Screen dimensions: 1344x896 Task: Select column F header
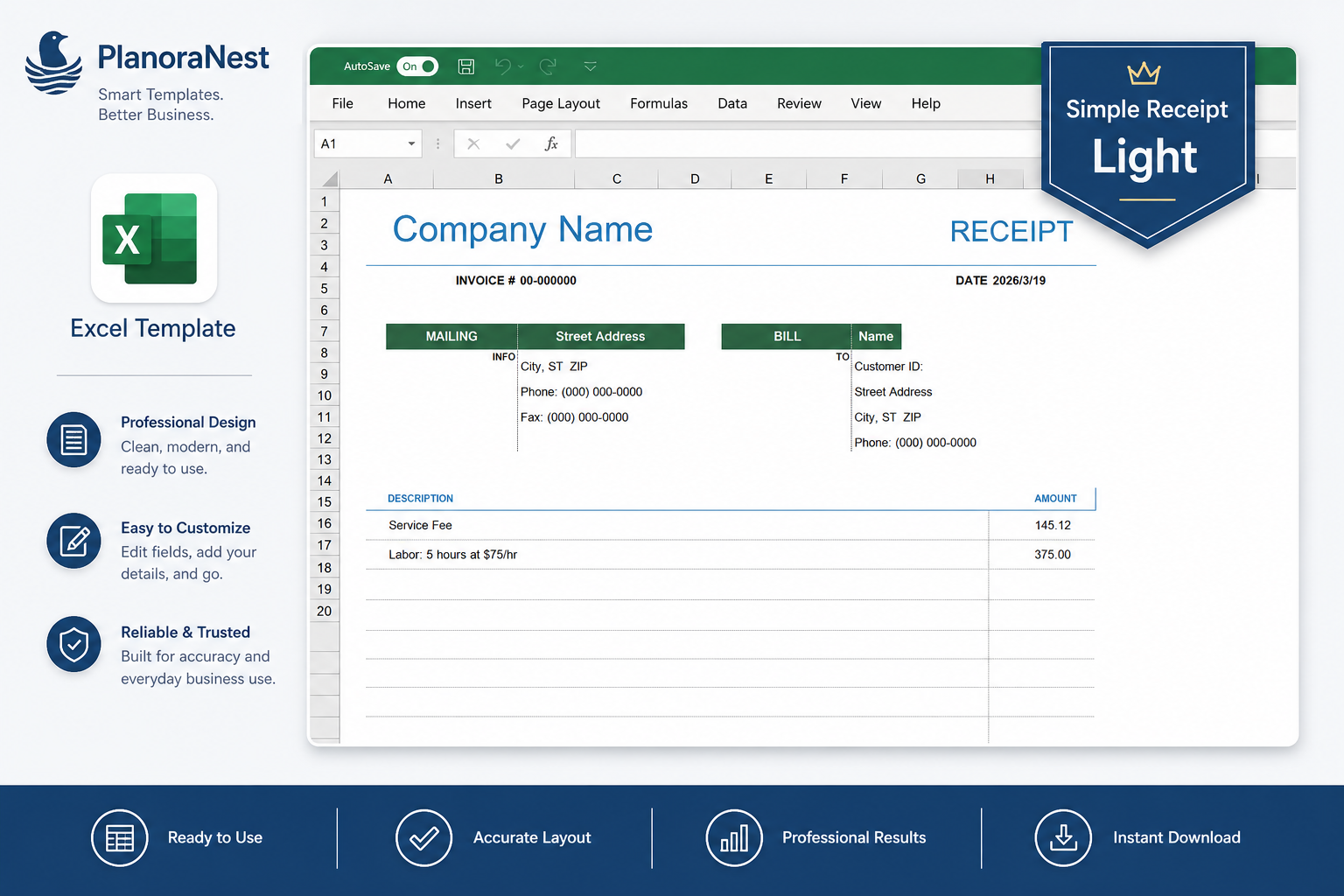click(844, 178)
